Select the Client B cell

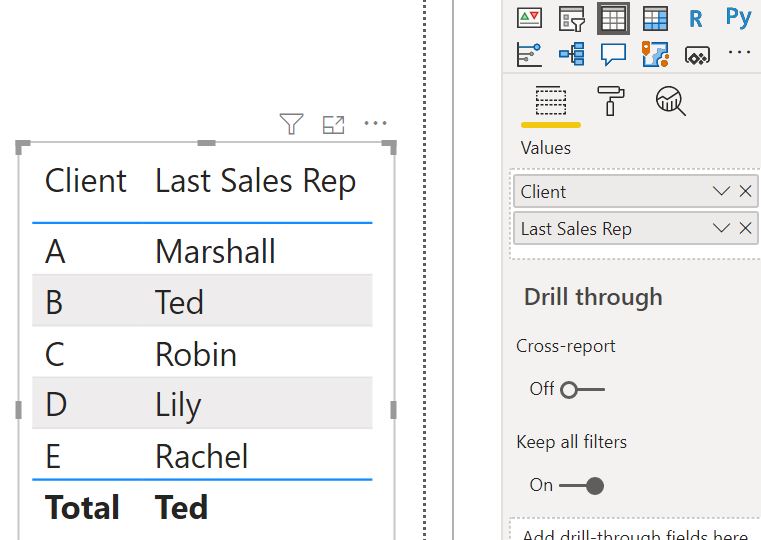point(54,302)
